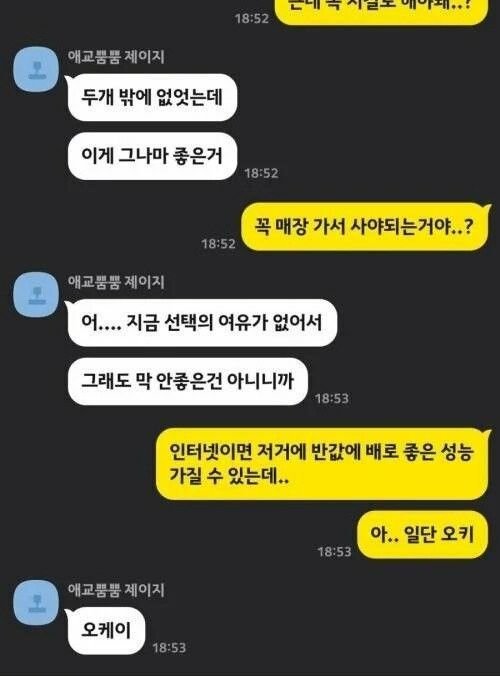Click 18:52 timestamp beside '꼭 매장 가서' bubble
This screenshot has height=676, width=500.
tap(219, 244)
